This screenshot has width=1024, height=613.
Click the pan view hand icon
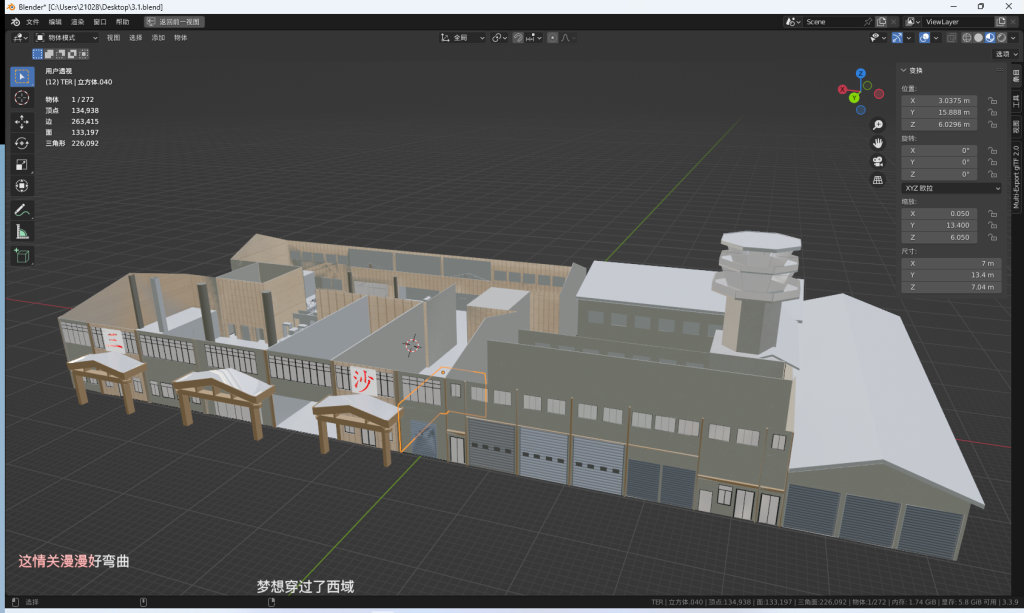(x=878, y=143)
